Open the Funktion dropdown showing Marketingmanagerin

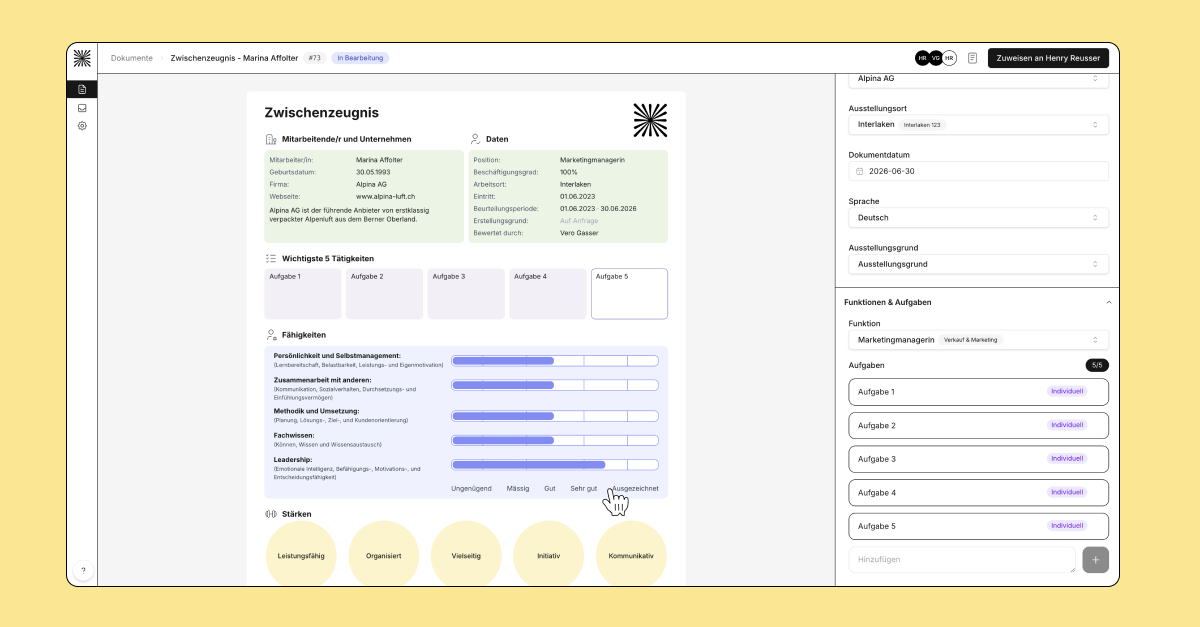click(x=978, y=340)
